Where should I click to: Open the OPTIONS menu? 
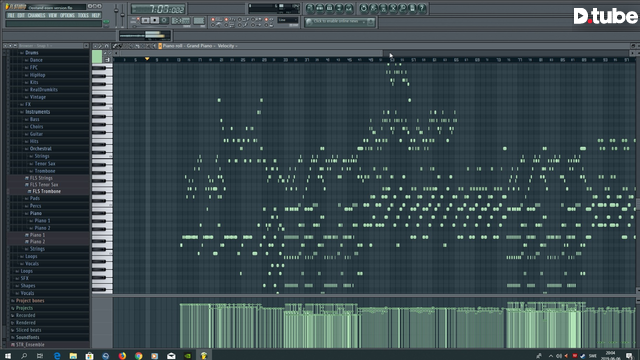click(67, 16)
